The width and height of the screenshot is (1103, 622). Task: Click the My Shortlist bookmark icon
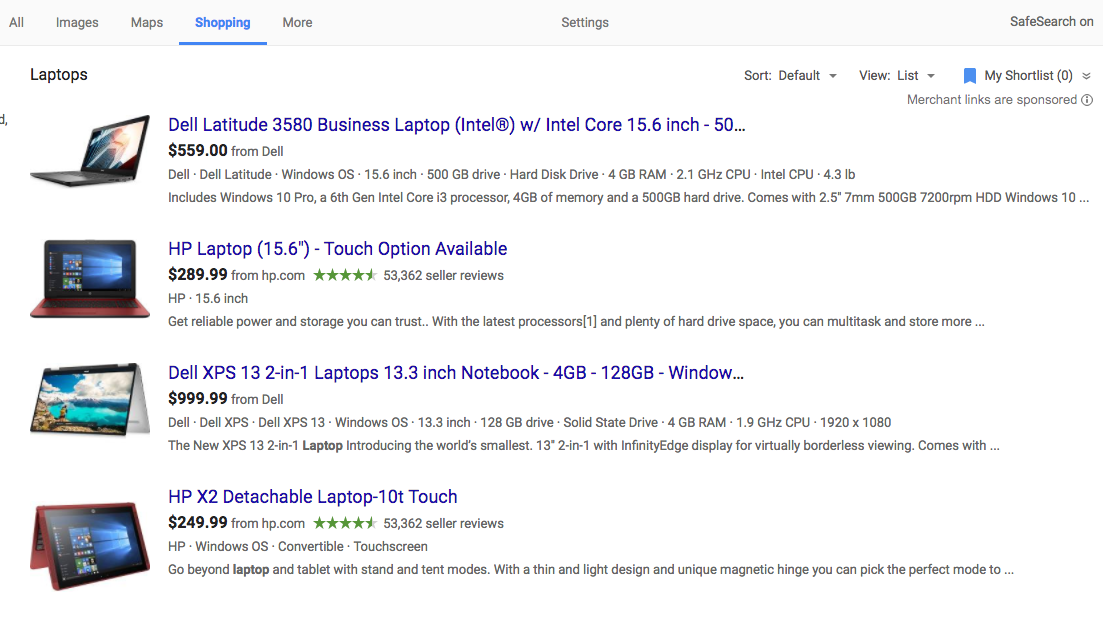969,76
